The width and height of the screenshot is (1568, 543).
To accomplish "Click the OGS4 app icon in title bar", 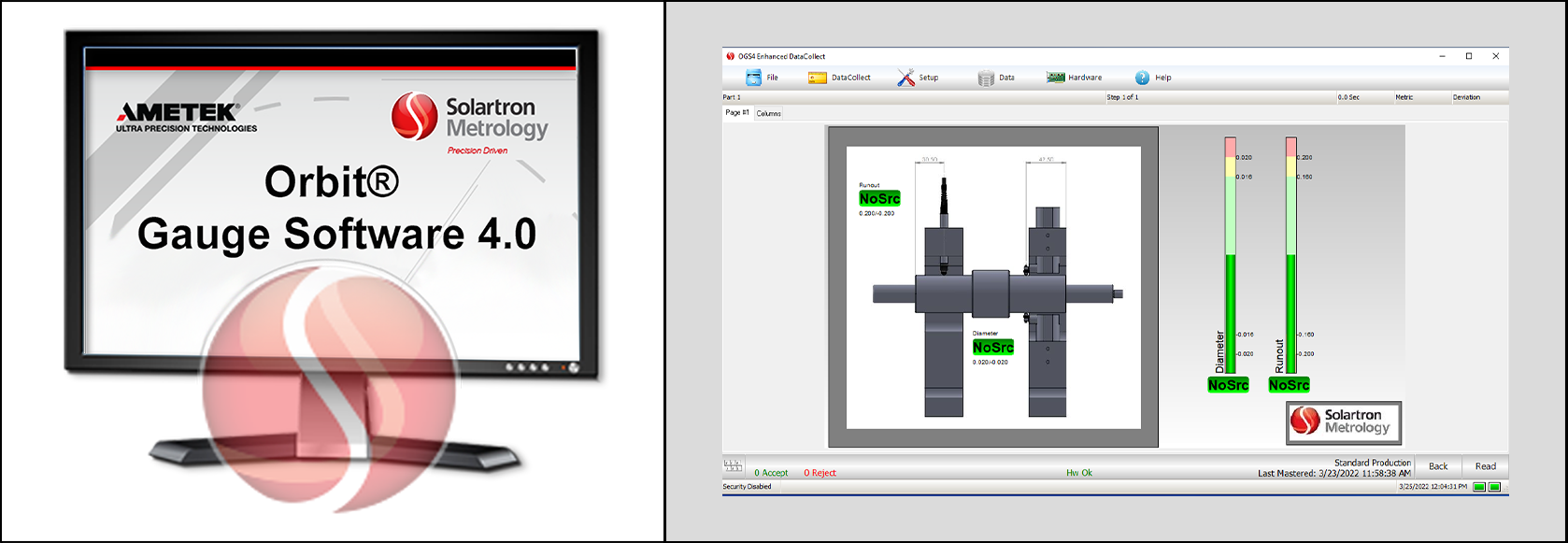I will click(731, 56).
